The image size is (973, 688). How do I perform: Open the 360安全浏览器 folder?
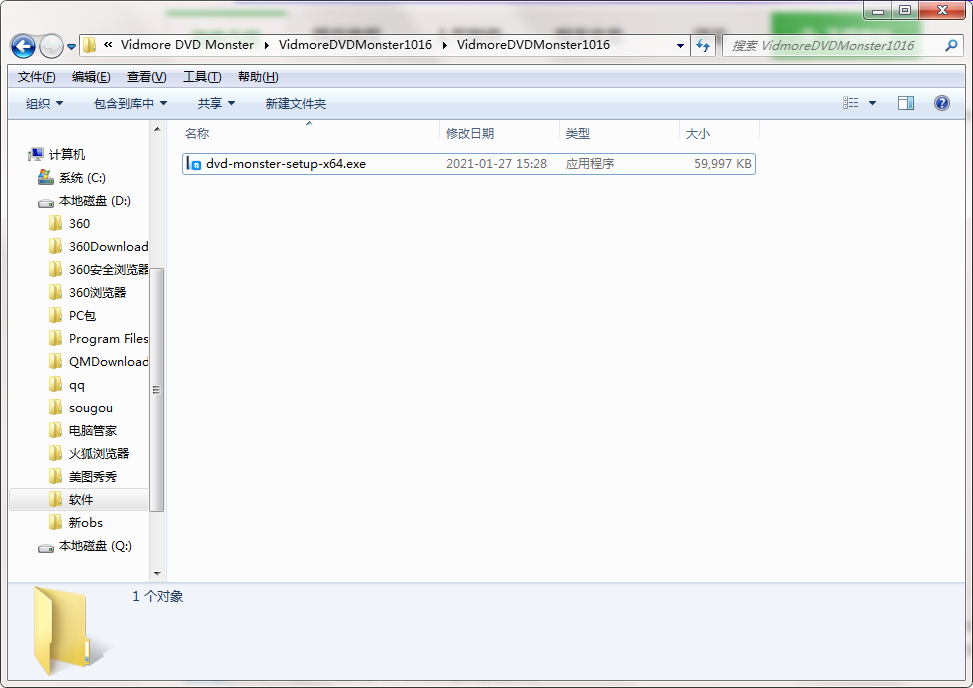point(109,269)
